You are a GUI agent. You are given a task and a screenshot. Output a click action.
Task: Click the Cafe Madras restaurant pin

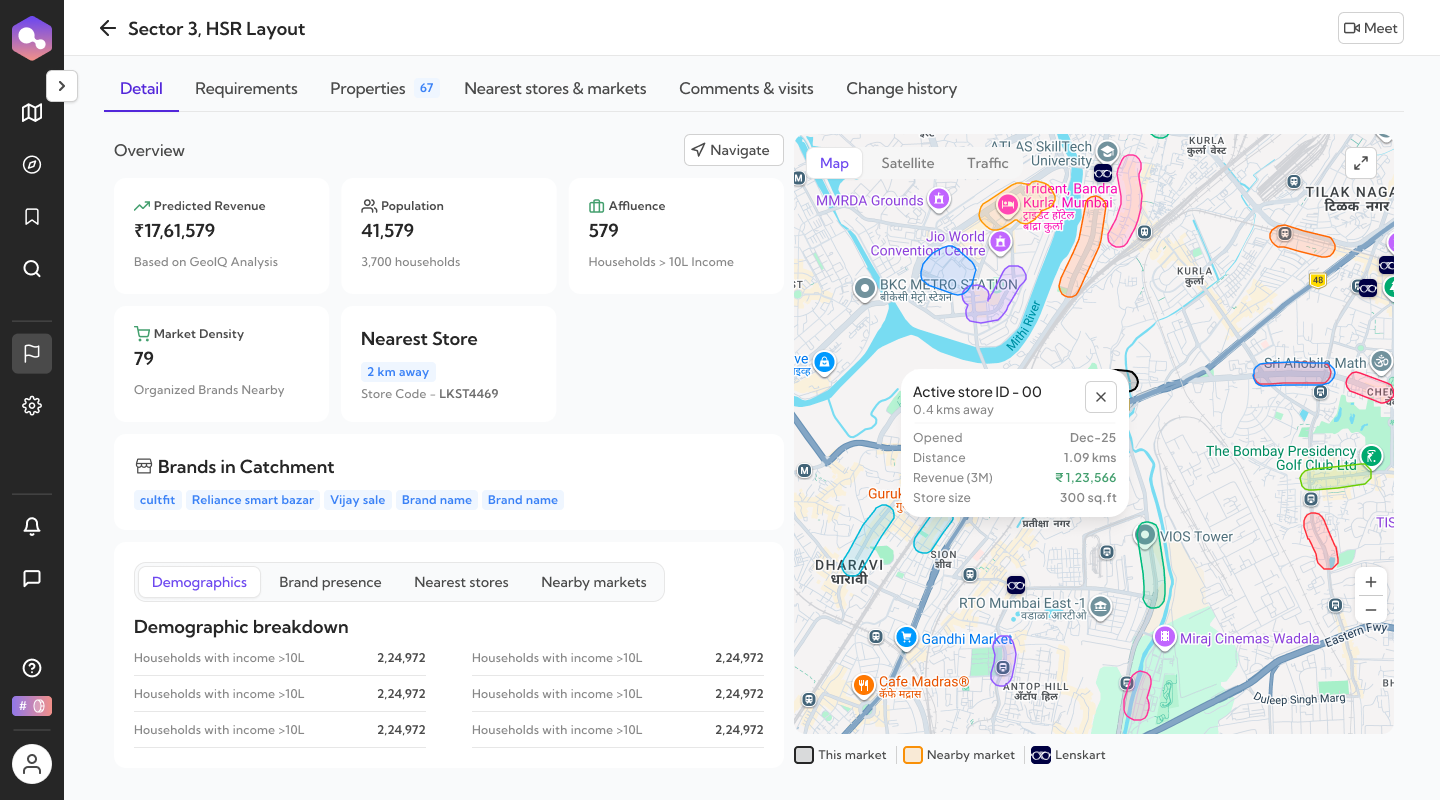[863, 686]
